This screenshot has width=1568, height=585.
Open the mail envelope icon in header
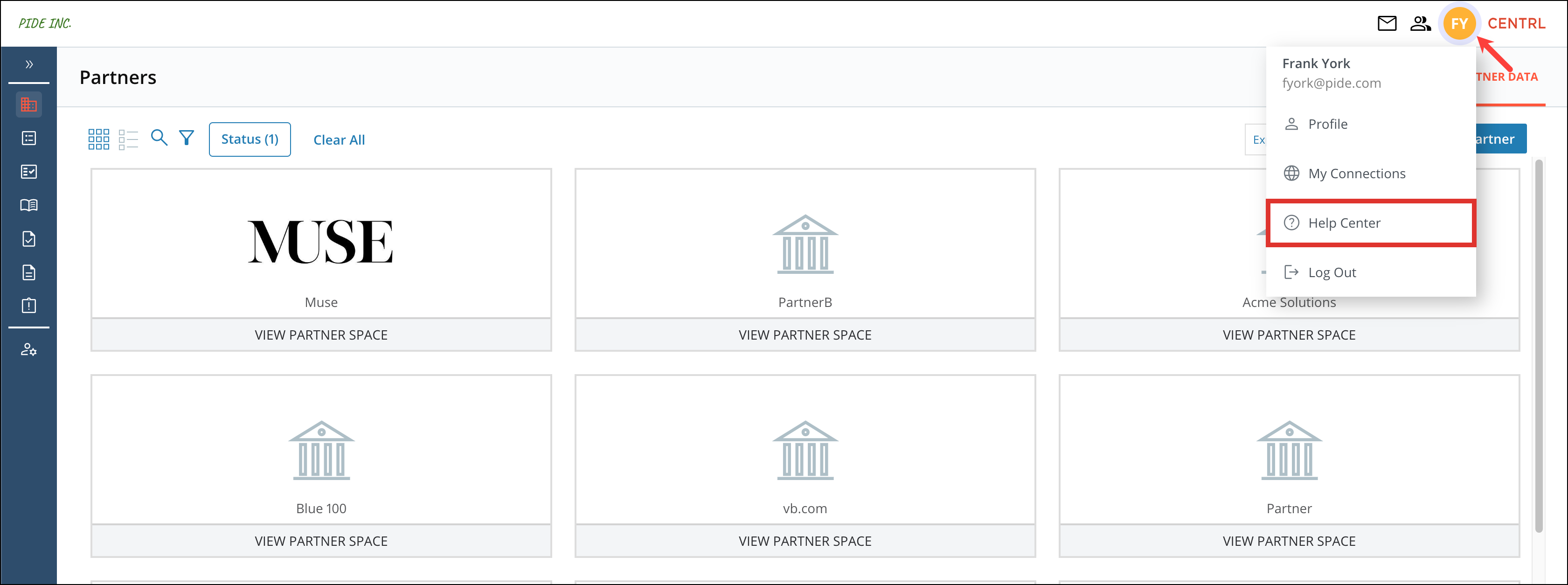pos(1387,24)
